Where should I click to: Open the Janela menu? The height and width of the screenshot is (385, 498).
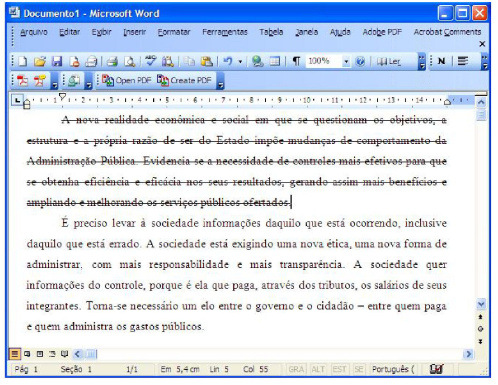tap(306, 32)
